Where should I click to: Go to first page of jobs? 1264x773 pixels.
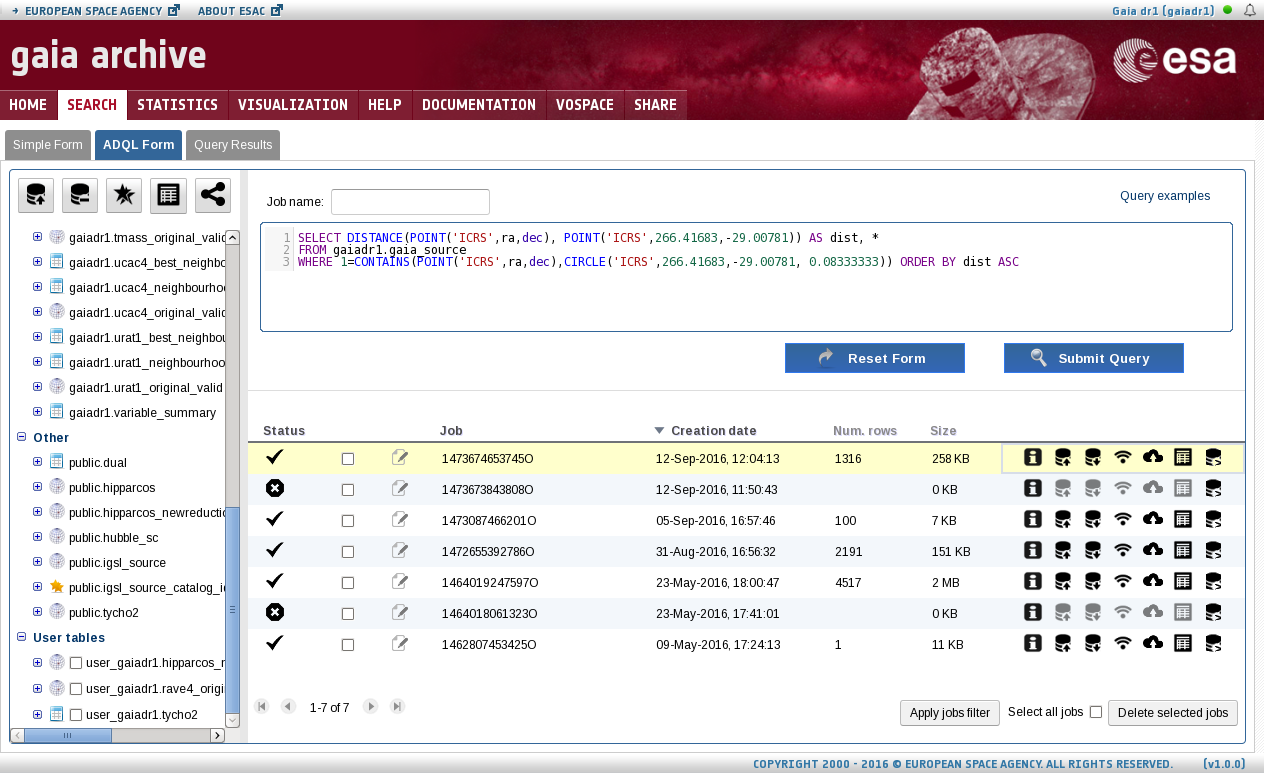(x=262, y=706)
